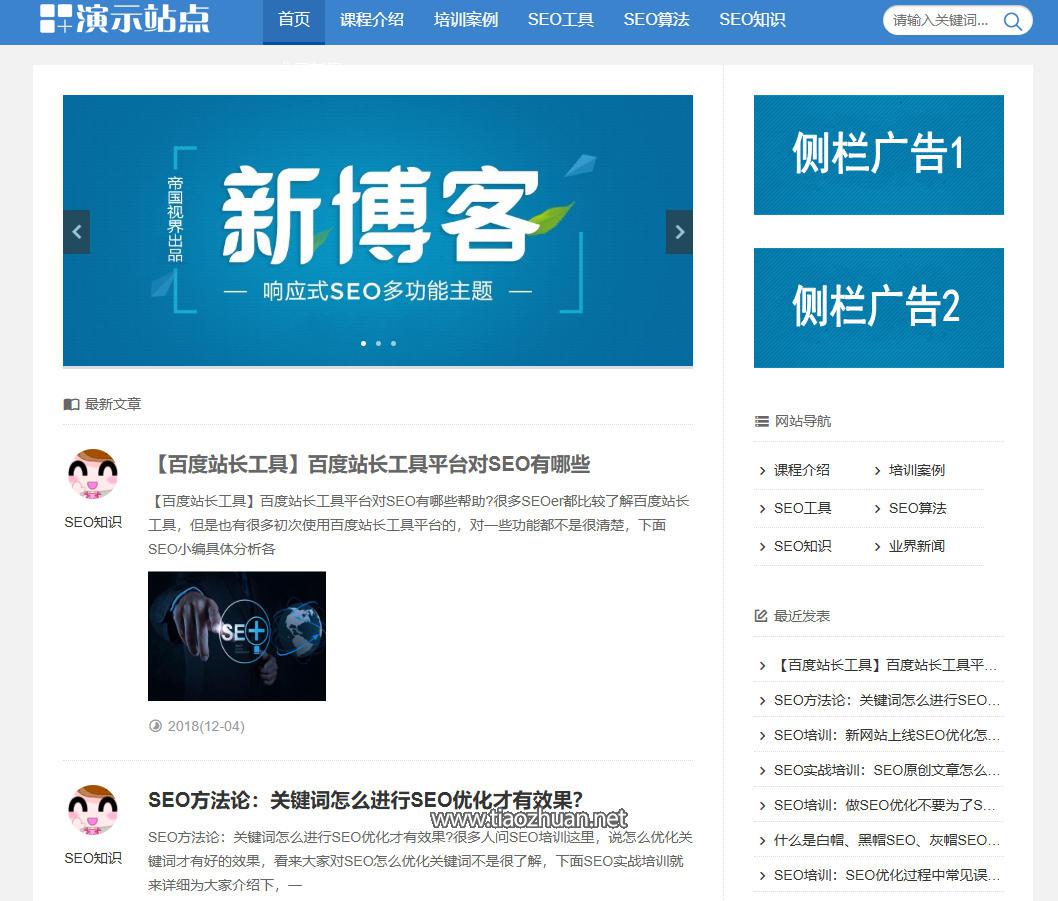Click the clock icon beside 2018(12-04)
The height and width of the screenshot is (901, 1058).
tap(156, 726)
